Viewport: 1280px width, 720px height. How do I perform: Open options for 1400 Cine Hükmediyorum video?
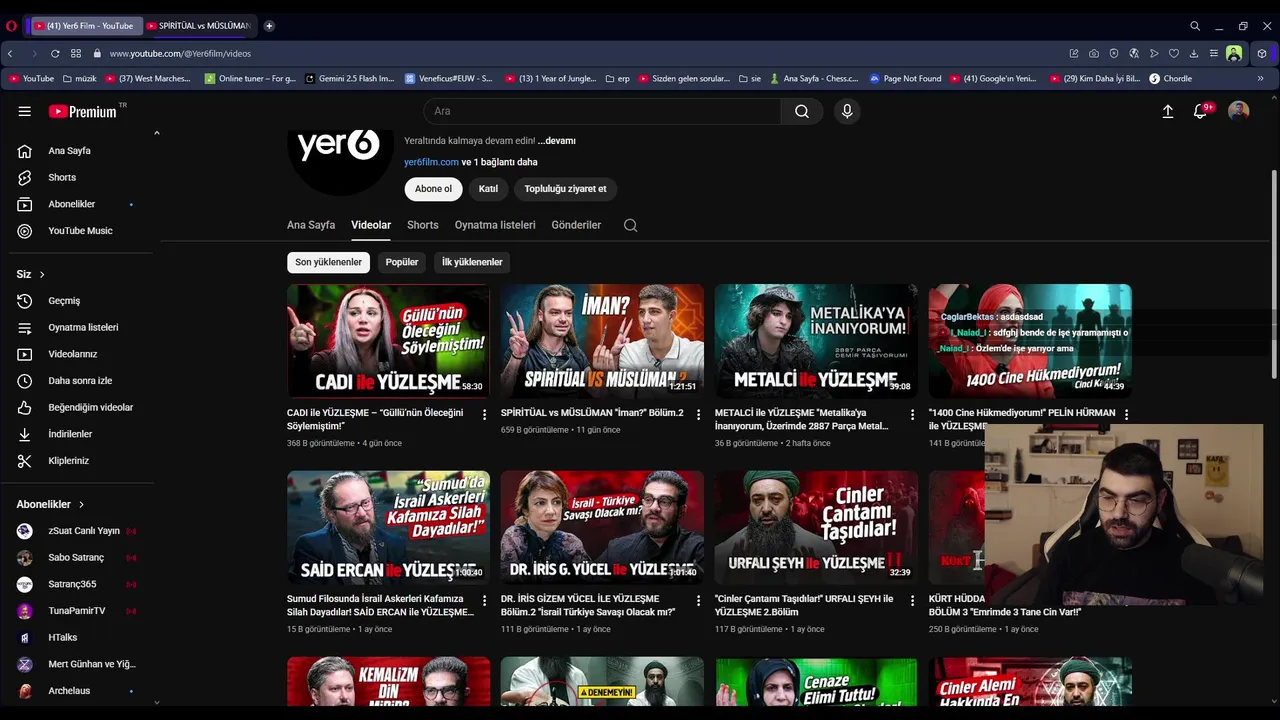coord(1126,414)
